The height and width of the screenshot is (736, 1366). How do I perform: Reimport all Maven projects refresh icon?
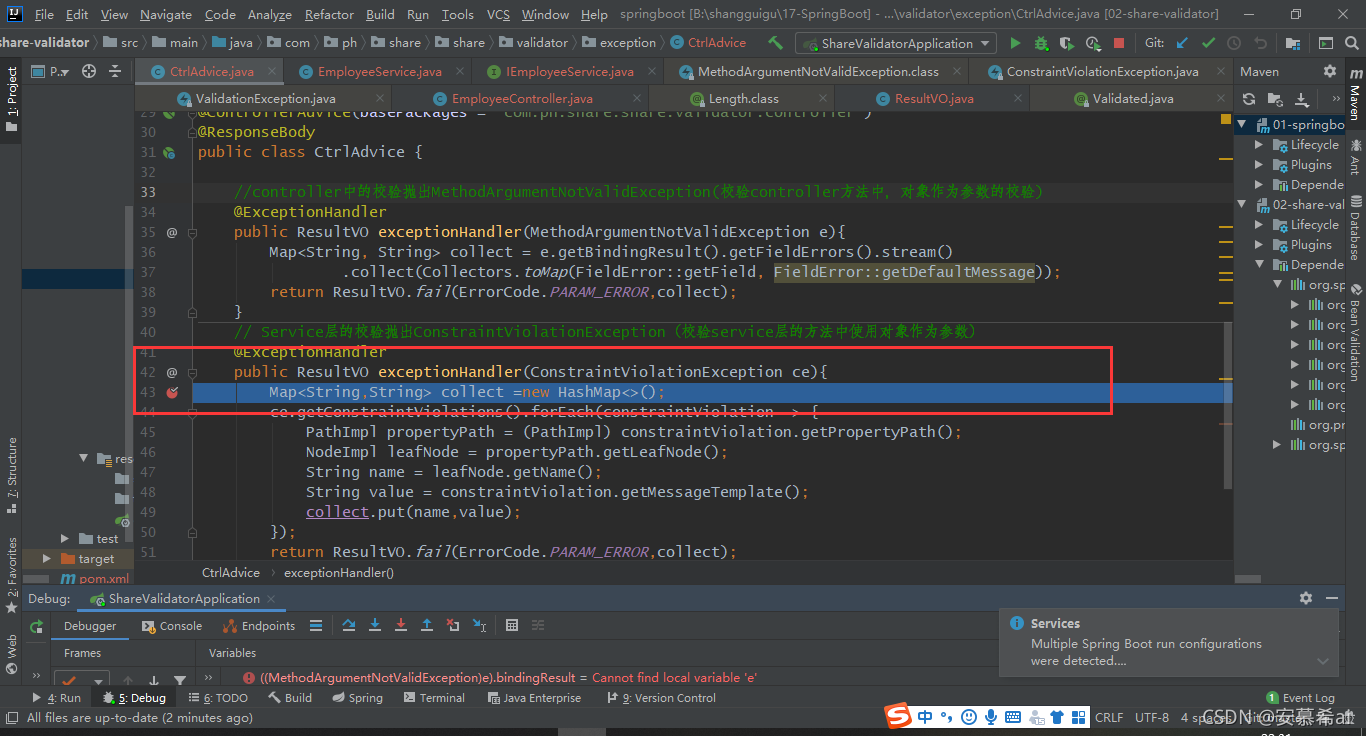click(x=1249, y=99)
